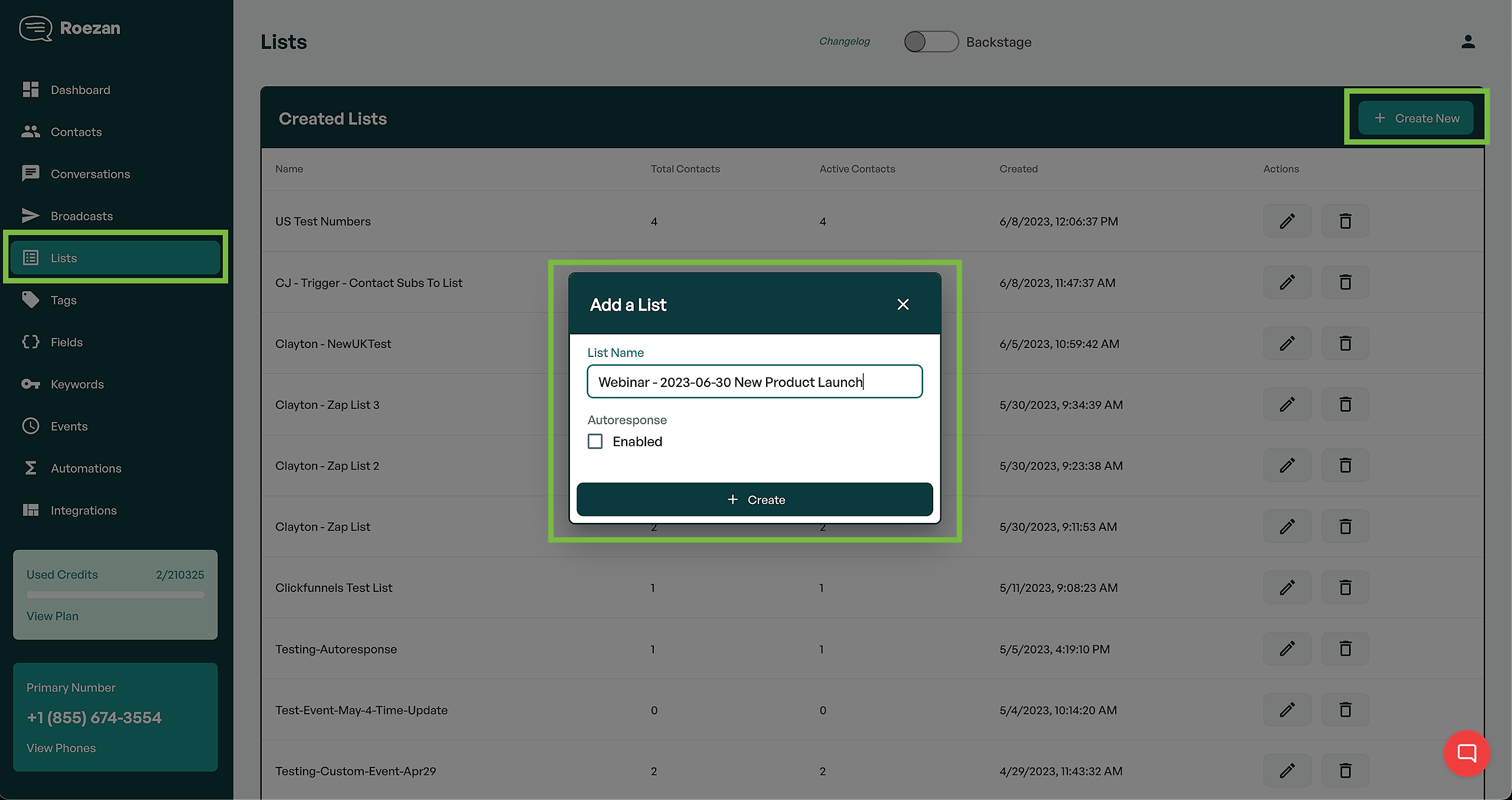Viewport: 1512px width, 800px height.
Task: Close the Add a List dialog
Action: tap(902, 304)
